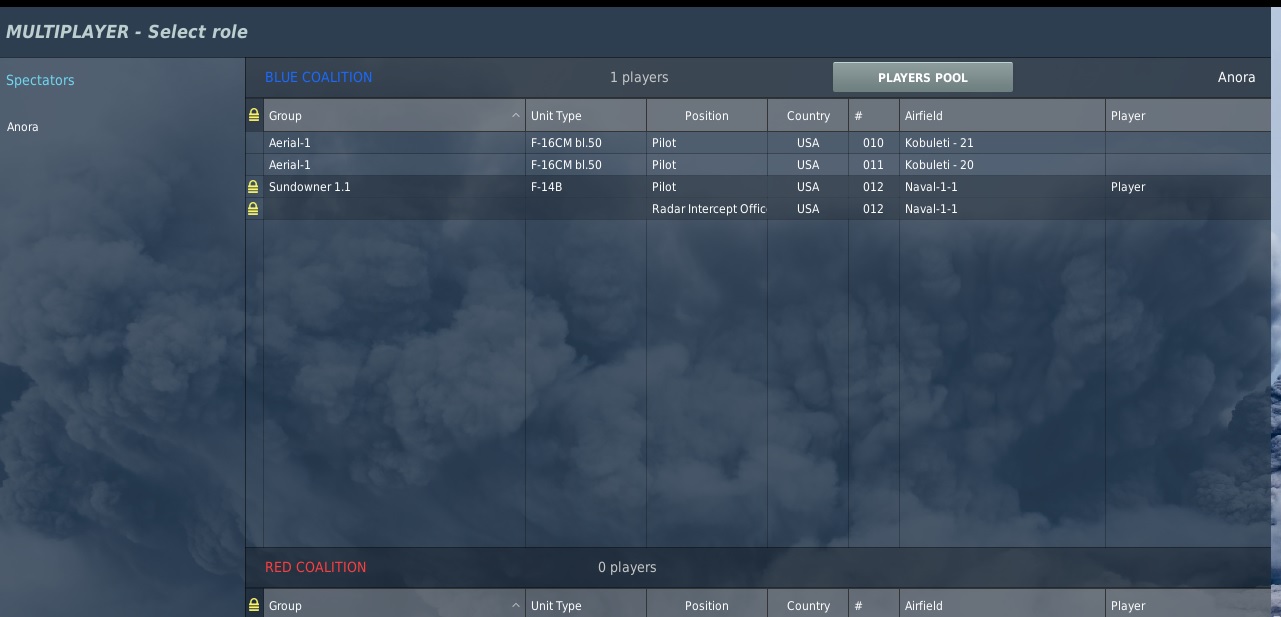Screen dimensions: 1281x617
Task: Click Blue Coalition Position column header
Action: click(x=707, y=116)
